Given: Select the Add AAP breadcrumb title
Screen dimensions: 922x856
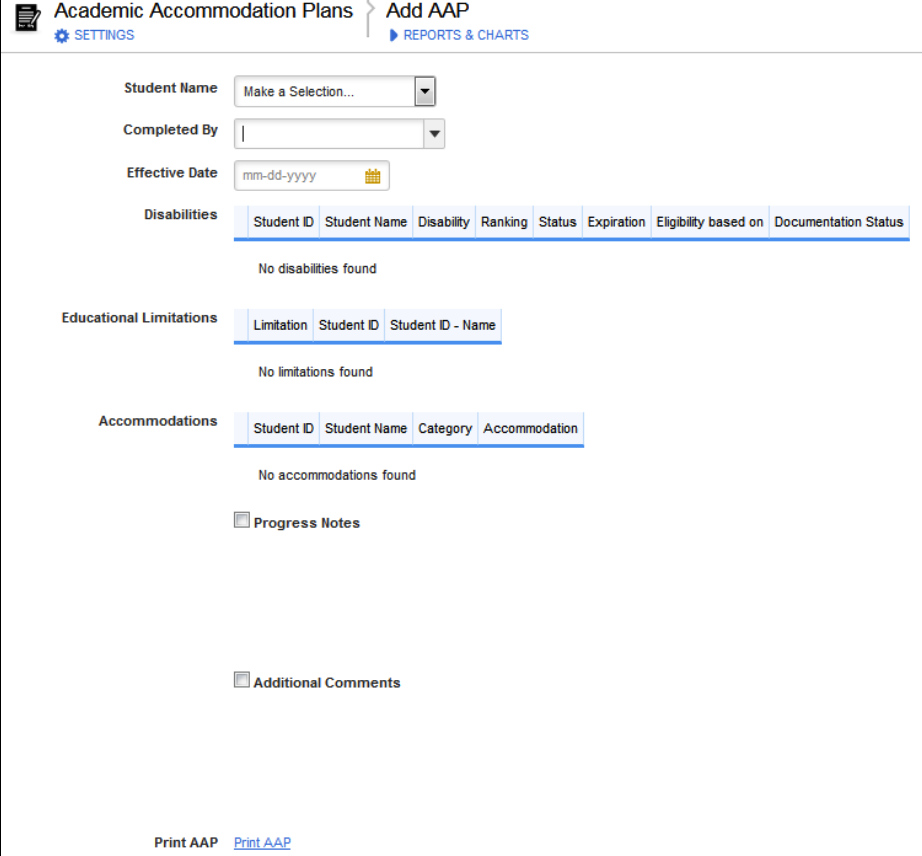Looking at the screenshot, I should point(427,11).
